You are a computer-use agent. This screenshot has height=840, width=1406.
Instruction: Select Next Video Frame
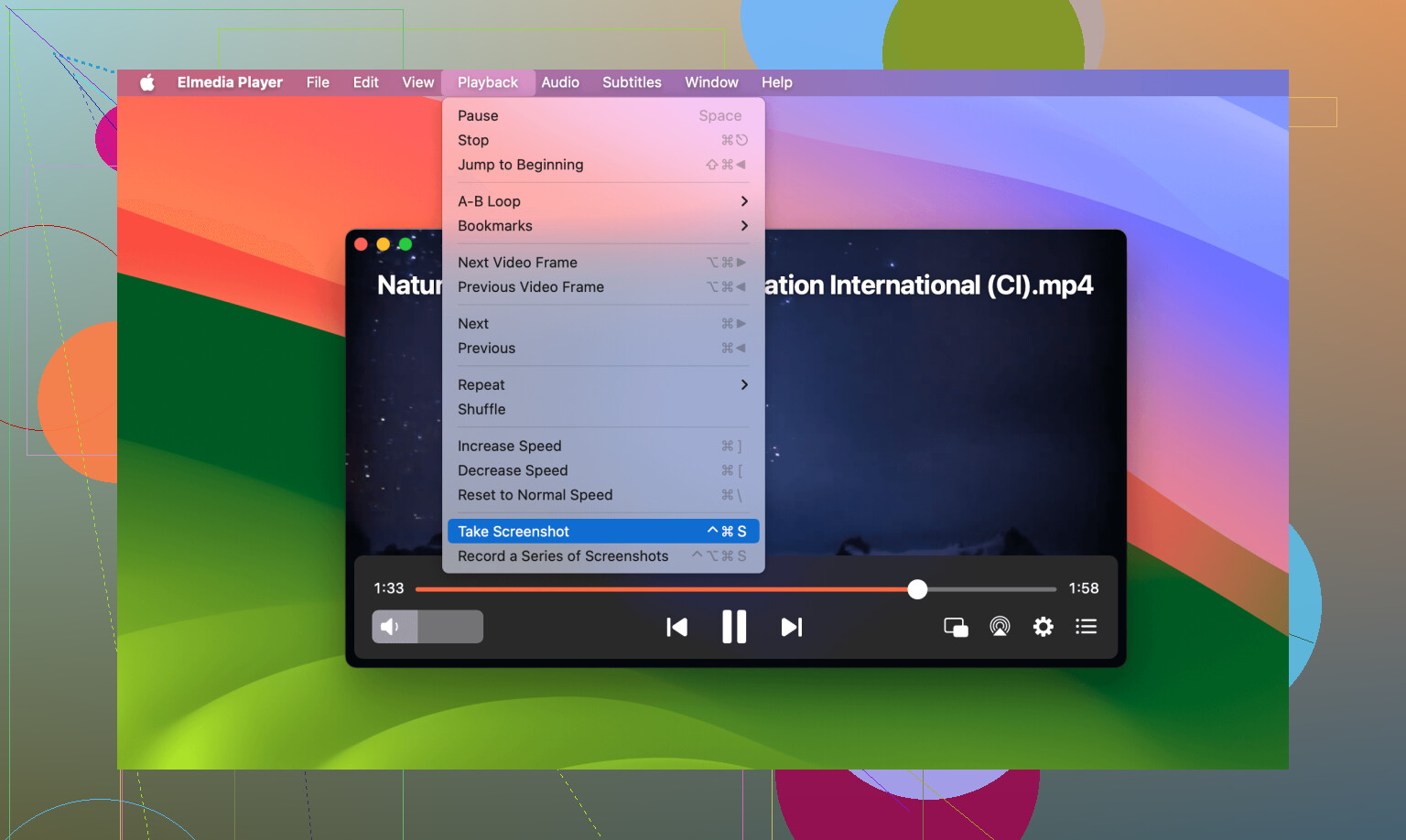pyautogui.click(x=603, y=263)
